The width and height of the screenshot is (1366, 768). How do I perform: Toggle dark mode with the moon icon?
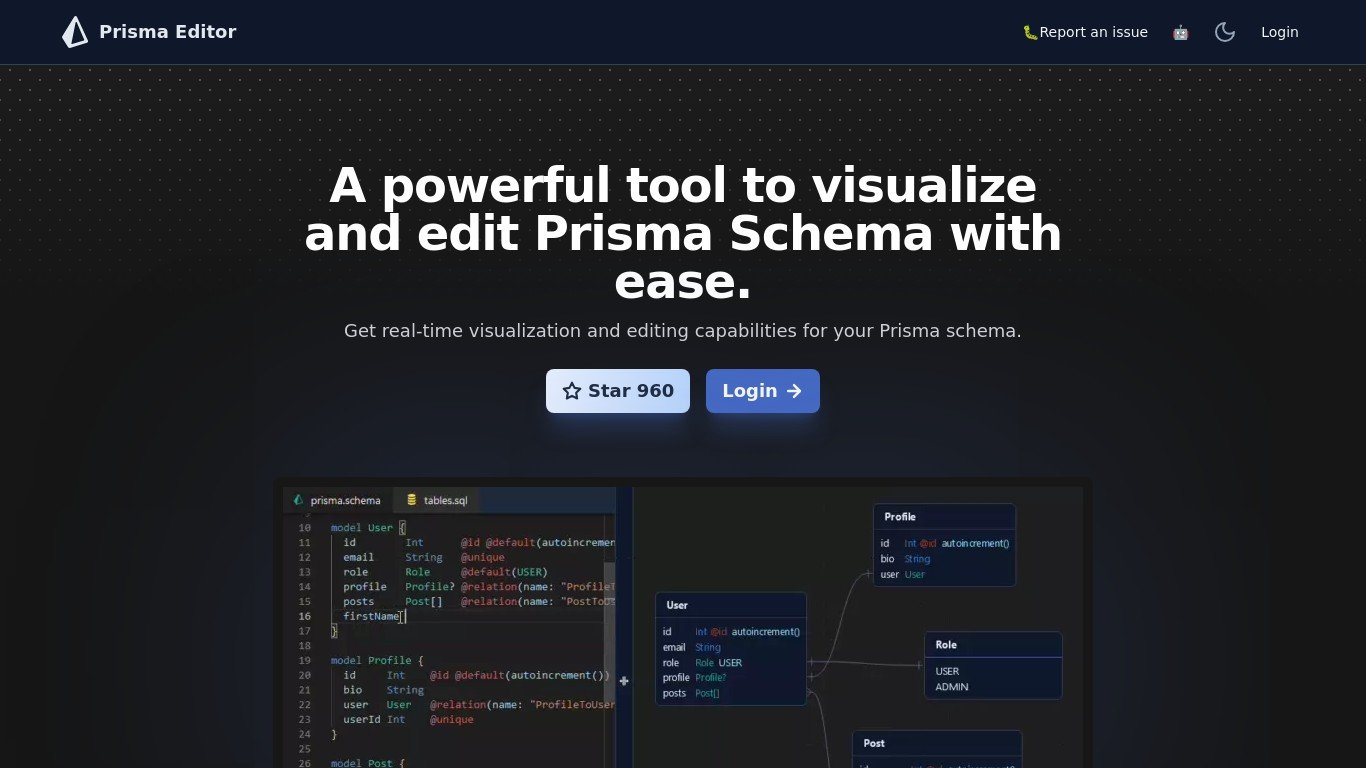1225,32
